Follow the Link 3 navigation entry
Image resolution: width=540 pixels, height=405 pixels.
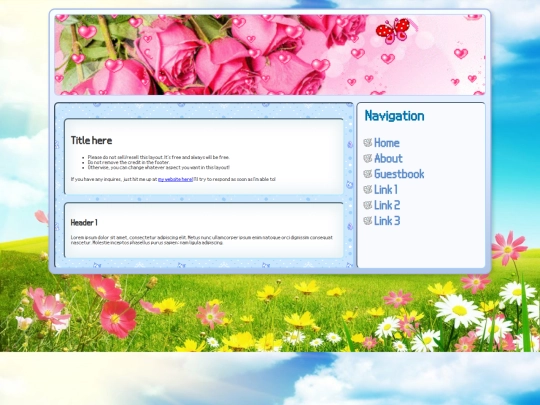coord(387,221)
